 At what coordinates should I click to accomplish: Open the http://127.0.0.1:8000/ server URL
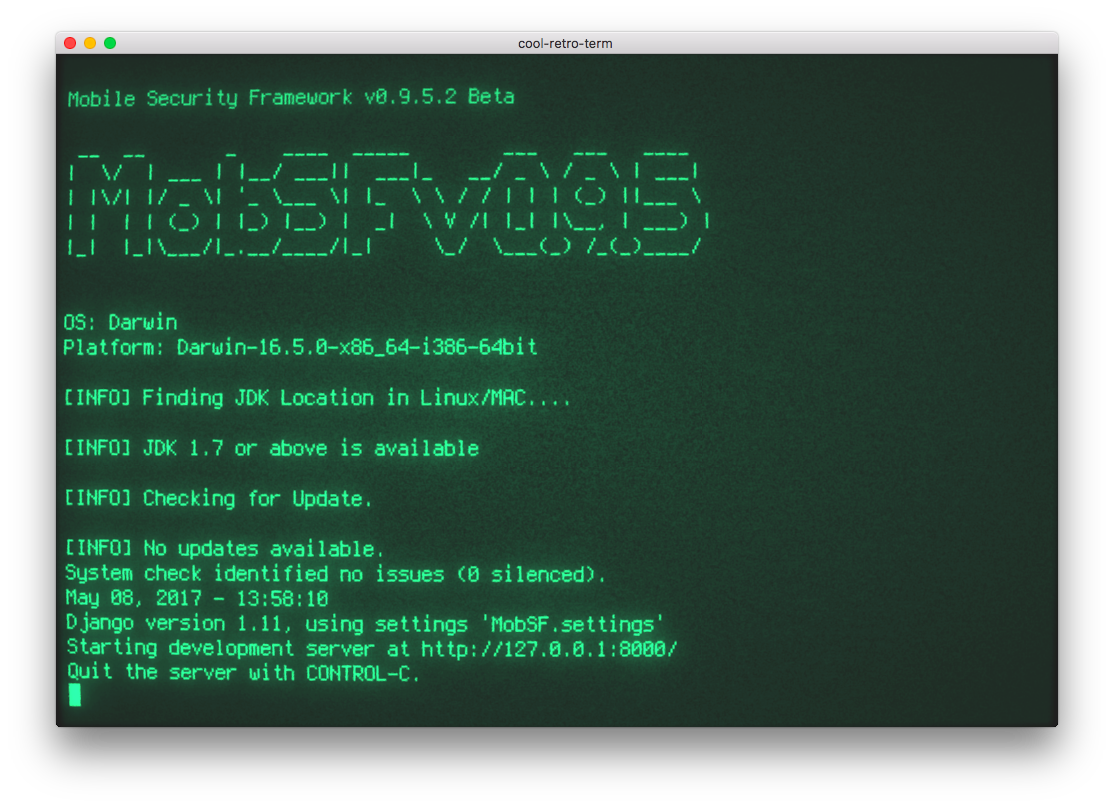click(549, 649)
